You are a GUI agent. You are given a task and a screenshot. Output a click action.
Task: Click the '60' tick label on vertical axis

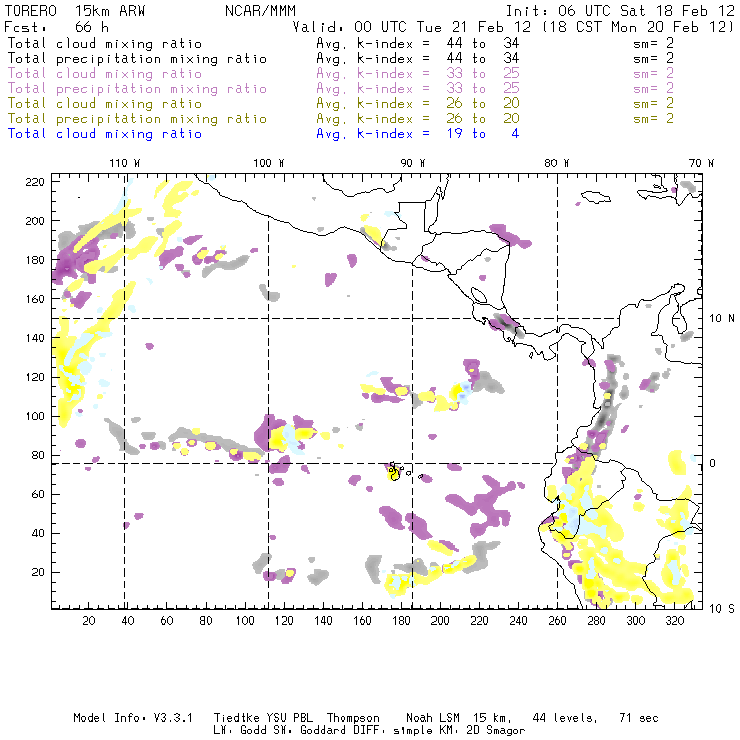tap(38, 494)
